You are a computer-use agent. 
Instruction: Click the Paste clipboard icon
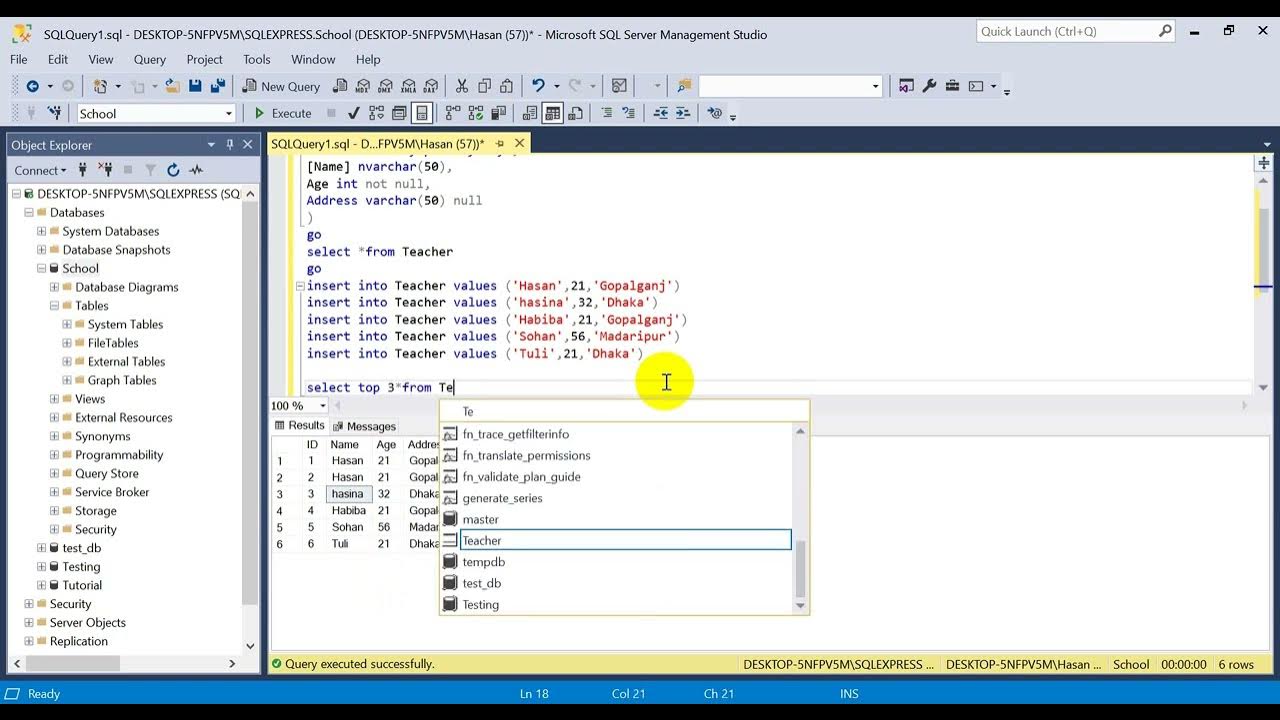(506, 86)
